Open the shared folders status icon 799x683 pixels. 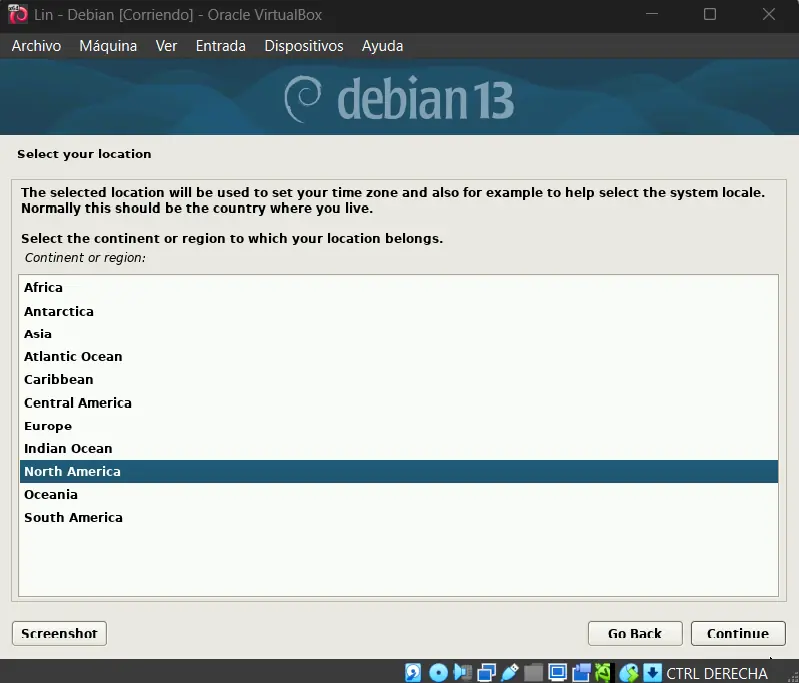coord(534,672)
